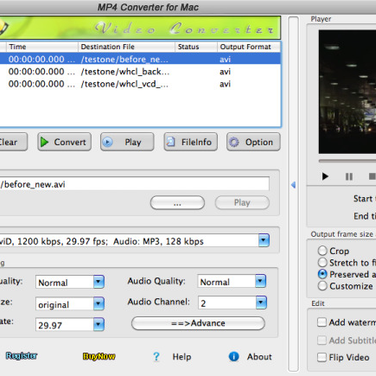Click the output path field showing before_new.avi
This screenshot has height=376, width=376.
click(x=135, y=184)
